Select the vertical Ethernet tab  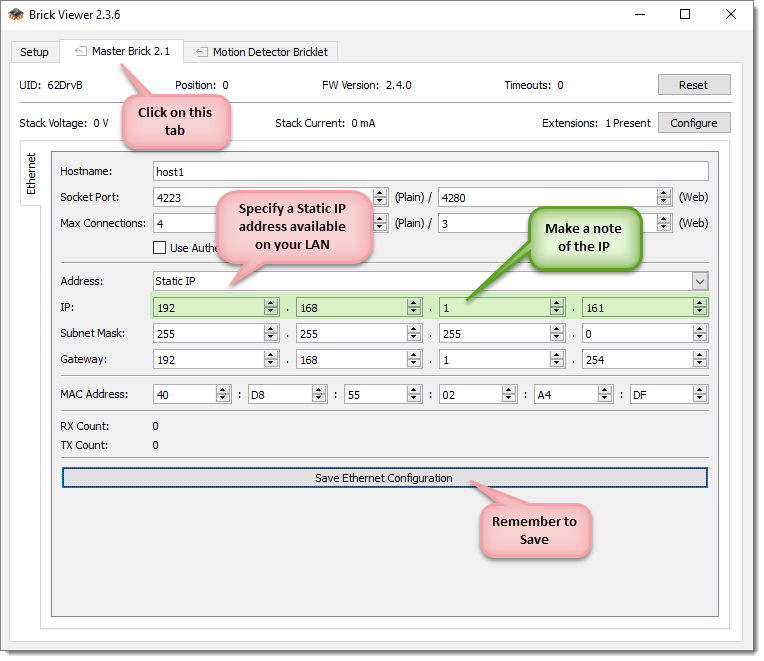(x=31, y=173)
